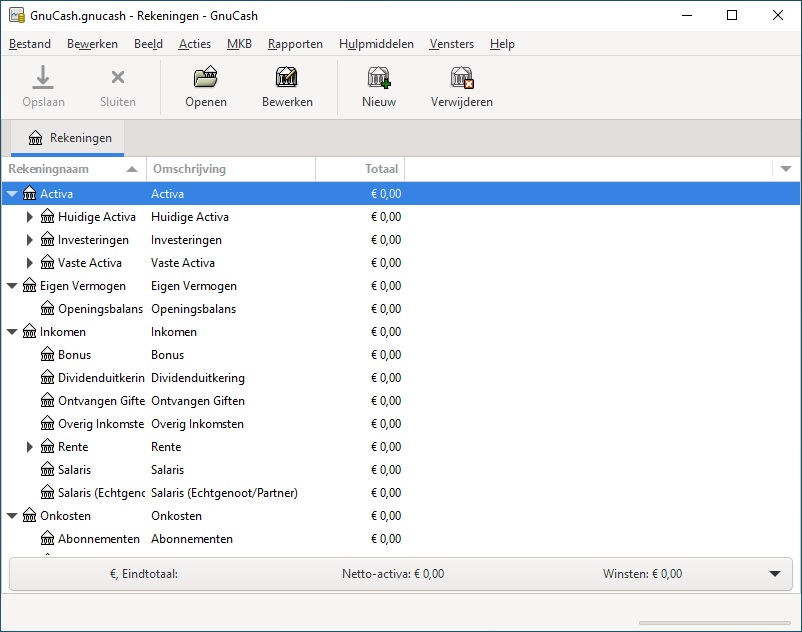Click the Sluiten close toolbar icon
802x632 pixels.
[x=117, y=78]
